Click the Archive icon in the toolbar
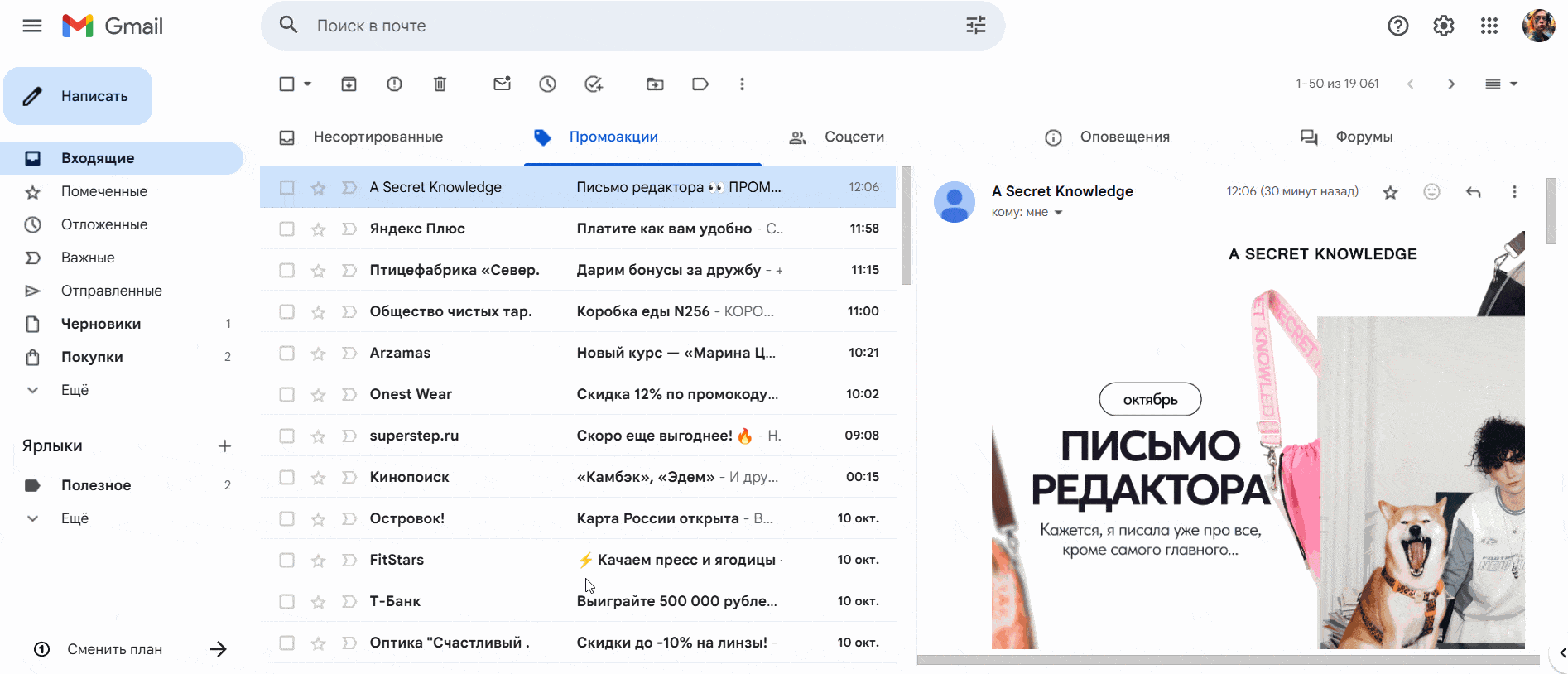1568x674 pixels. coord(349,84)
